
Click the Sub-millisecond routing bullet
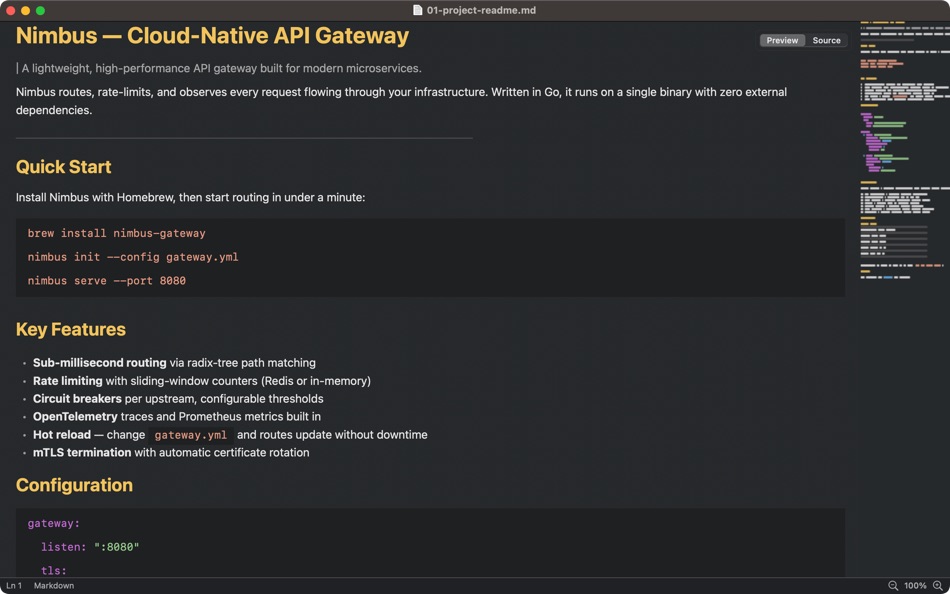click(174, 363)
